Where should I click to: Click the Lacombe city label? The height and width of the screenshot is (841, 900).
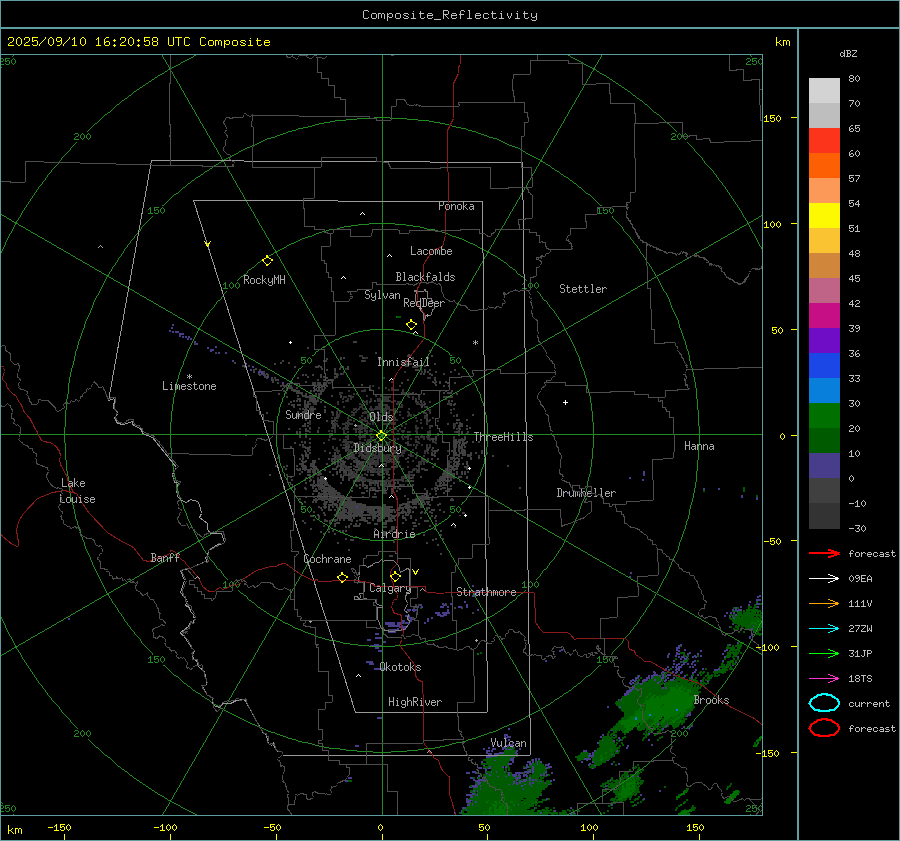coord(431,251)
